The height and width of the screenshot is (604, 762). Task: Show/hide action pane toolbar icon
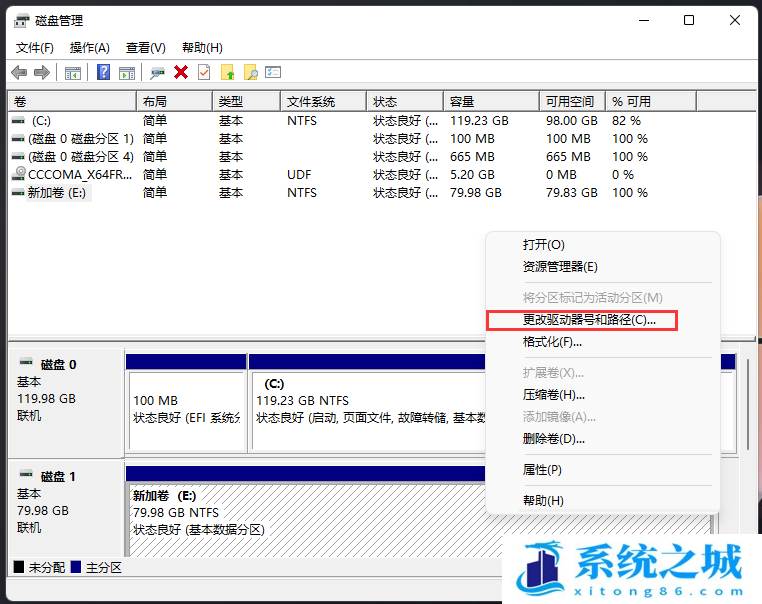(x=127, y=73)
